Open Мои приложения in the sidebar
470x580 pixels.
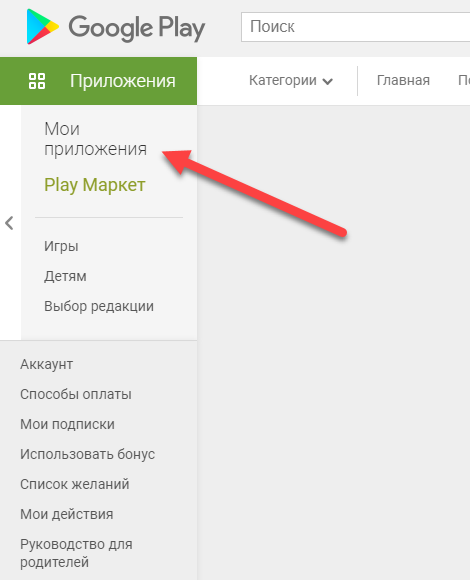pyautogui.click(x=95, y=139)
